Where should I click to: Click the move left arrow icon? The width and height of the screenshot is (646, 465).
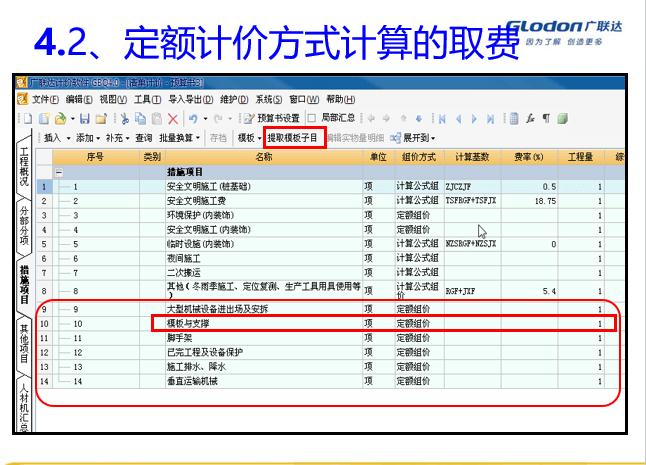[x=371, y=119]
